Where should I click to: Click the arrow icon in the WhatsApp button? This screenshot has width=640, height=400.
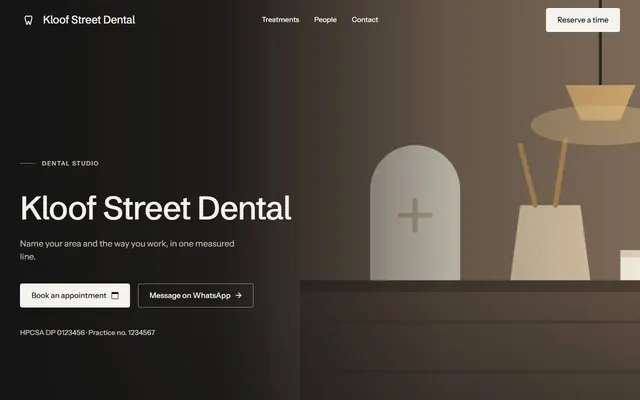pos(239,295)
